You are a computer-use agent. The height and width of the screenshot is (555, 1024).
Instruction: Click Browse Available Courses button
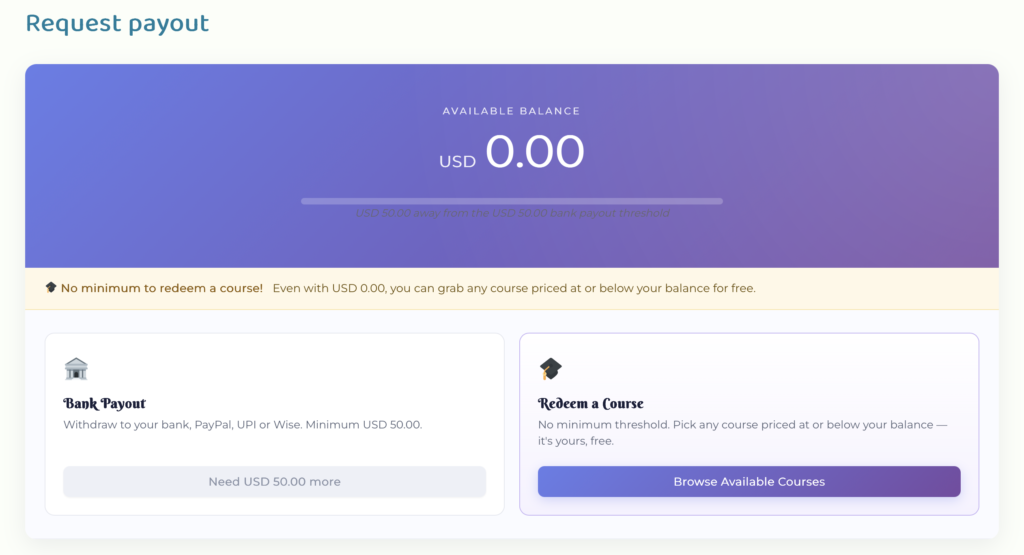point(749,481)
